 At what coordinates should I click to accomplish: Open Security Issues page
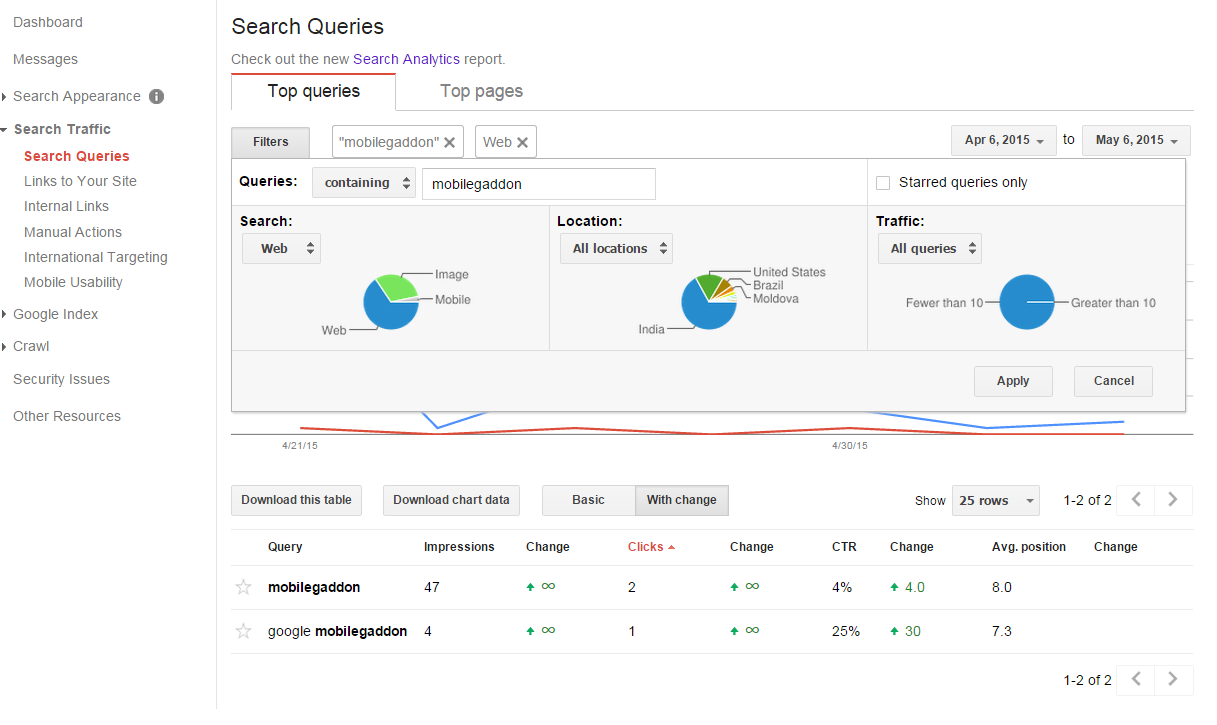(61, 379)
